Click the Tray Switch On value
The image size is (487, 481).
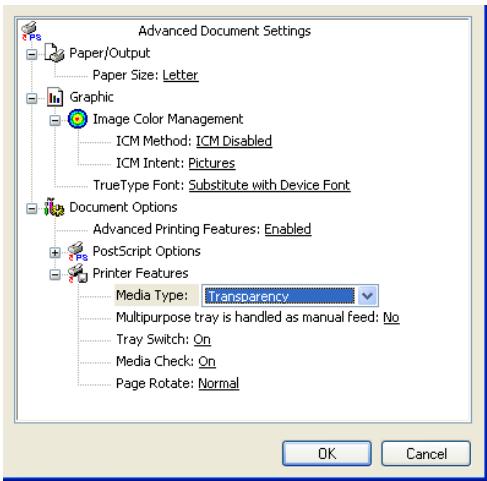pos(202,340)
